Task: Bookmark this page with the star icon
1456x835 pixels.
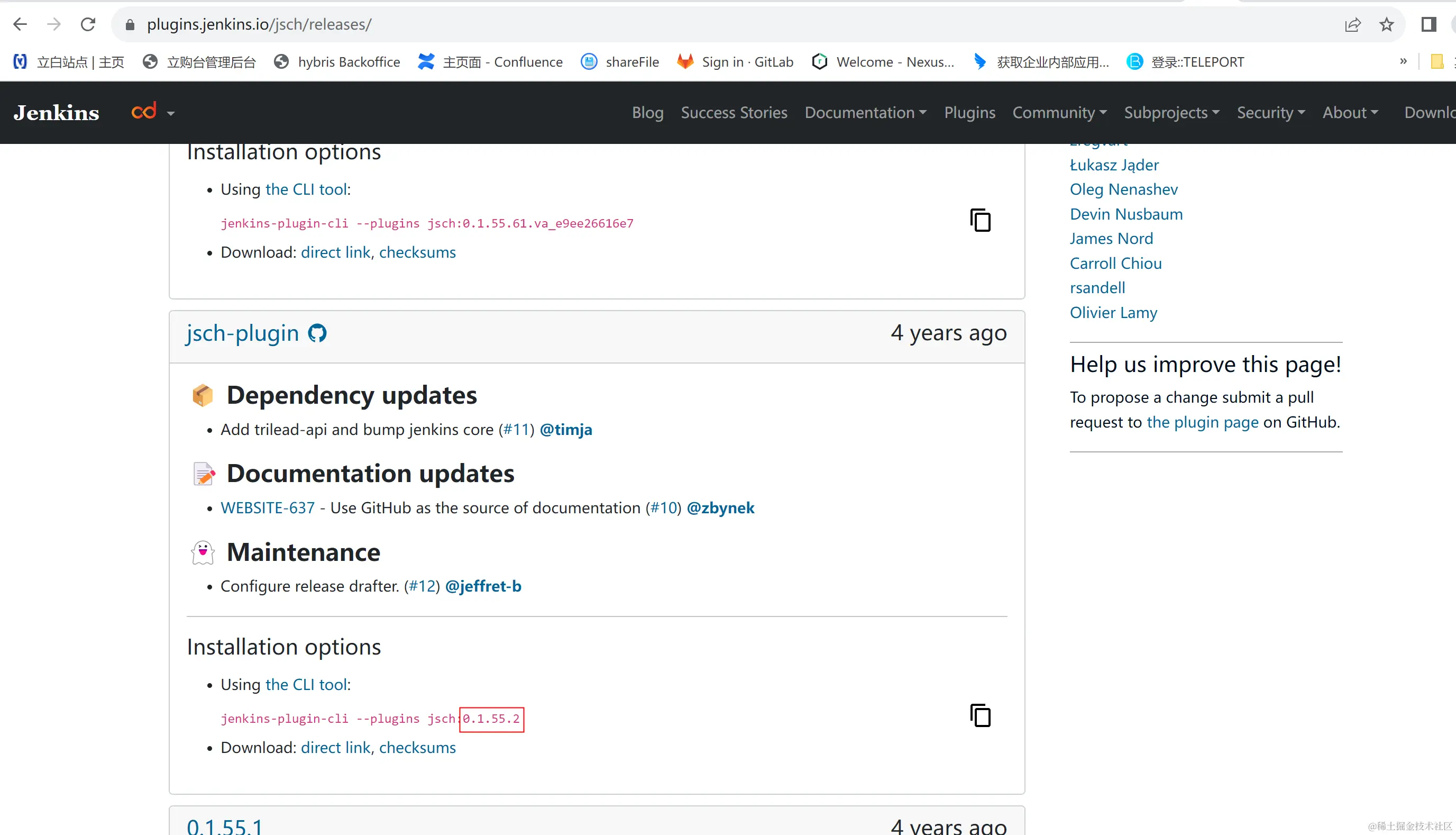Action: 1387,25
